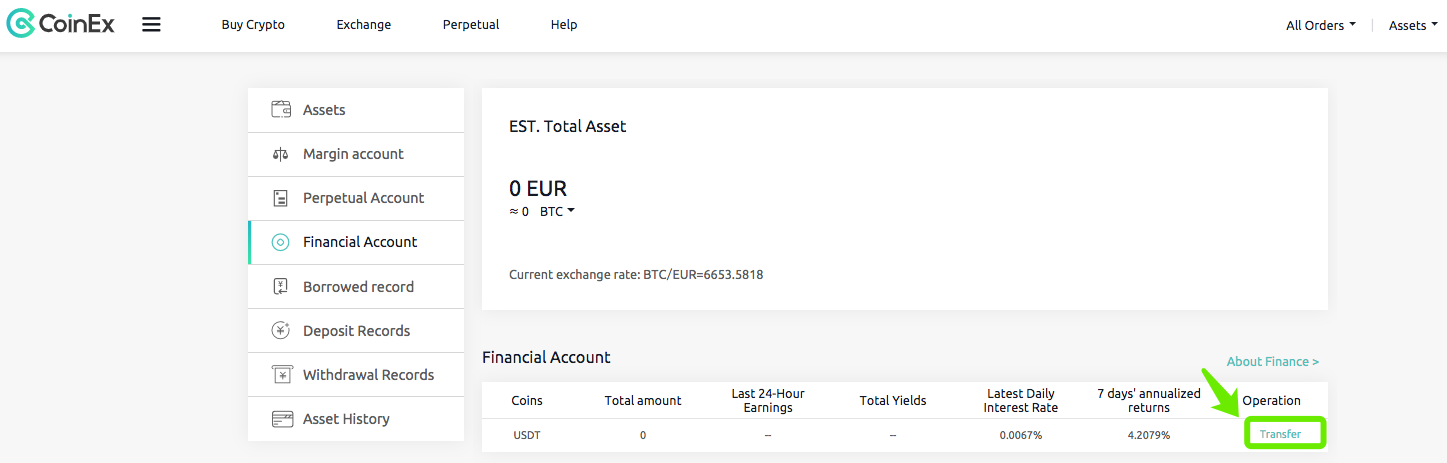The width and height of the screenshot is (1447, 463).
Task: Open the About Finance link
Action: coord(1273,361)
